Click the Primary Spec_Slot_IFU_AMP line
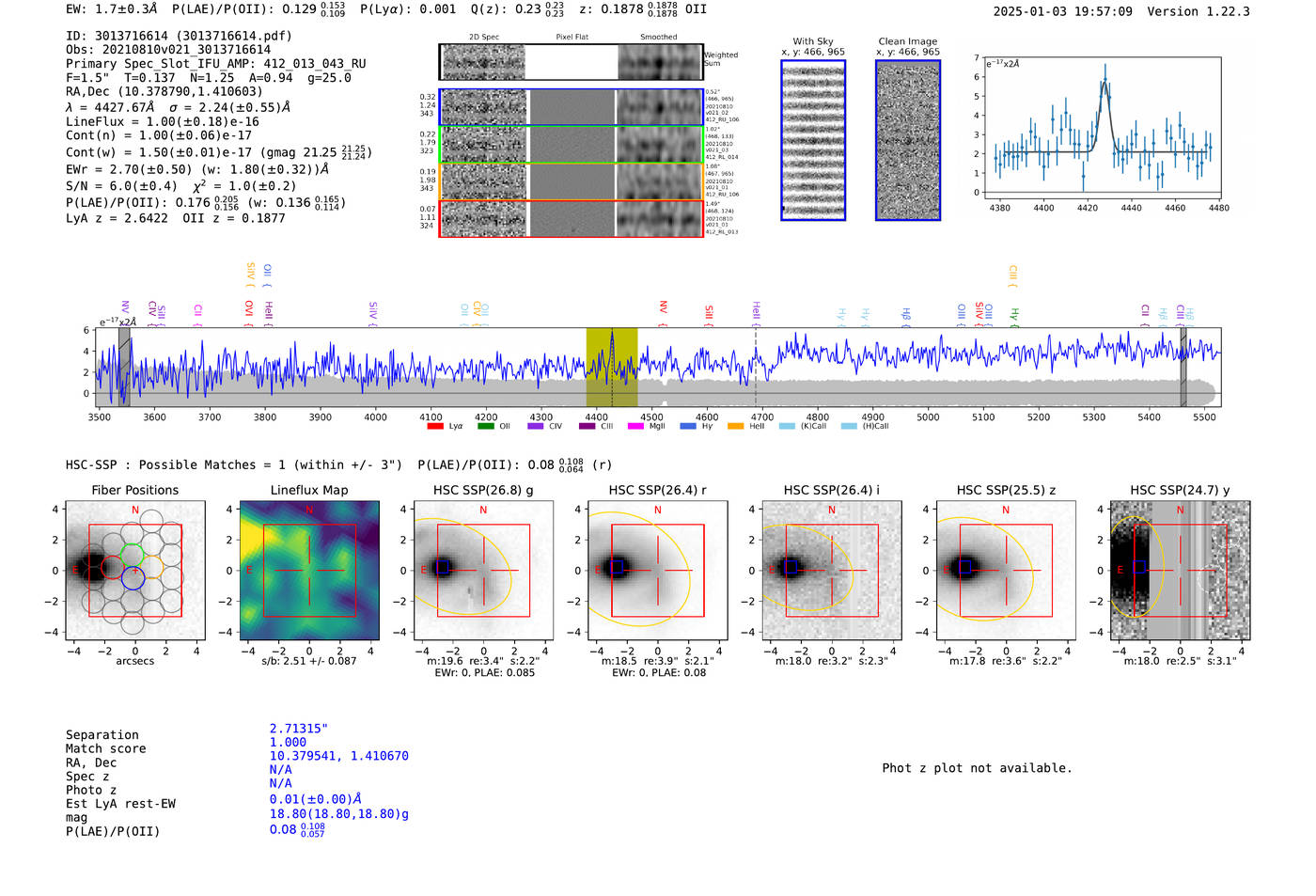The image size is (1316, 896). coord(216,64)
